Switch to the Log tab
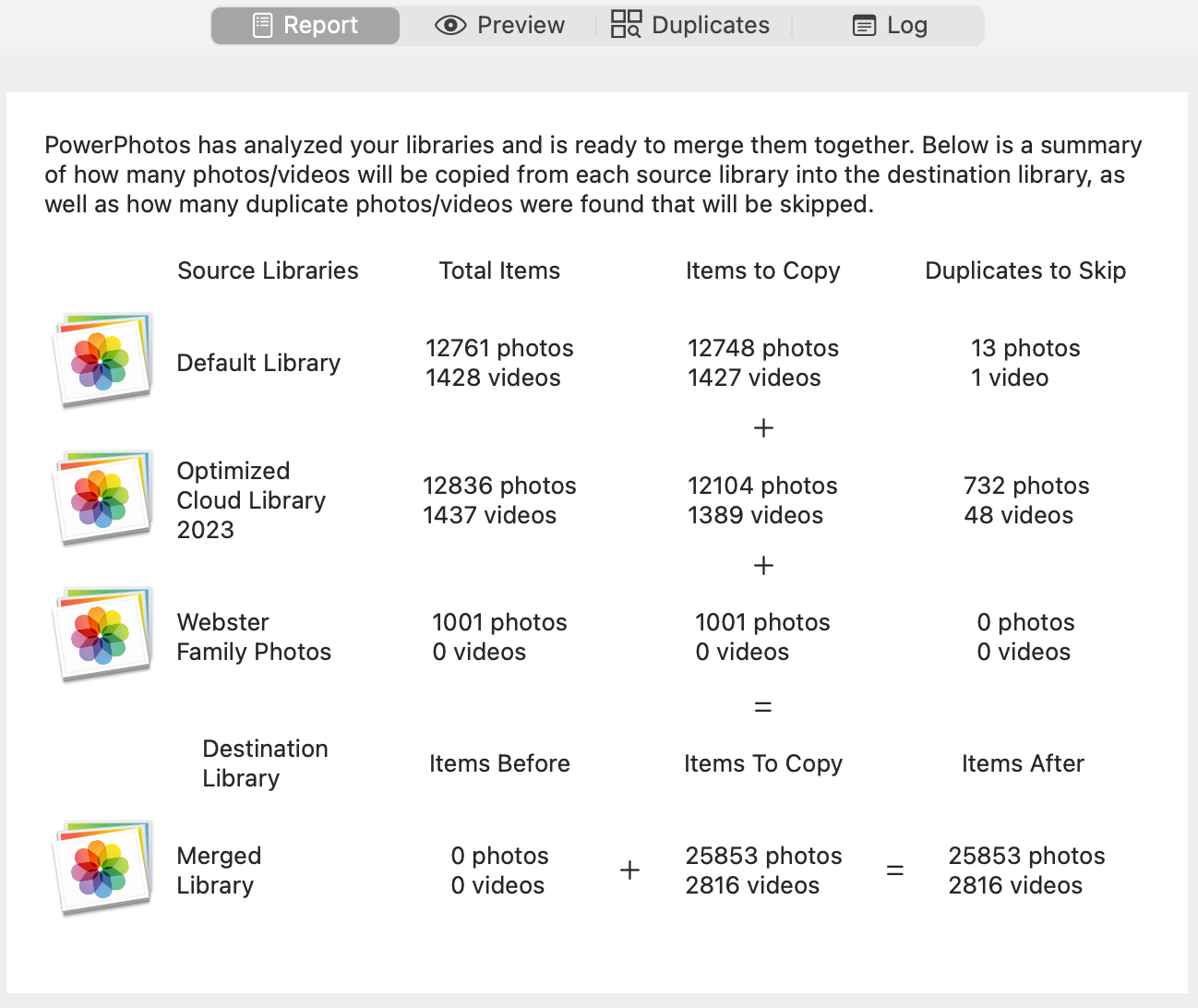This screenshot has width=1198, height=1008. pyautogui.click(x=889, y=26)
